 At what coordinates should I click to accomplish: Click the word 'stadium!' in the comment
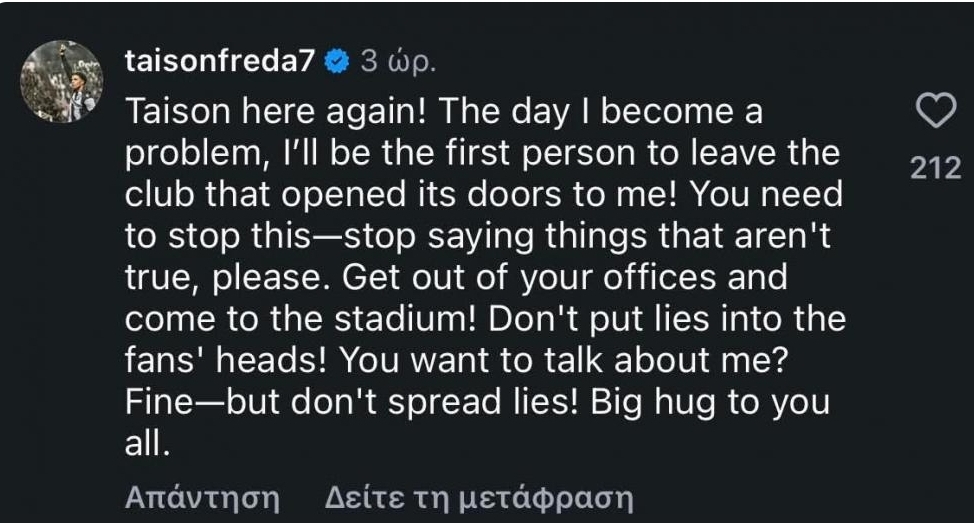[x=404, y=319]
